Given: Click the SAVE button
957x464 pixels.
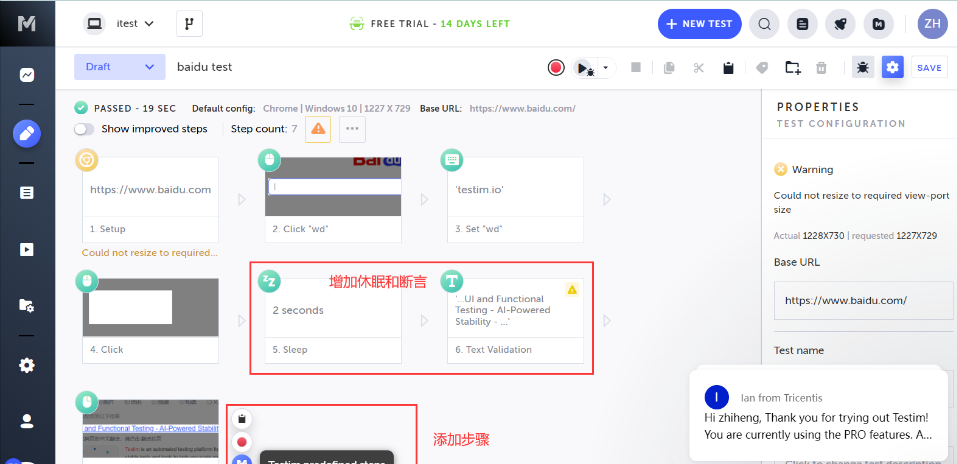Looking at the screenshot, I should [929, 67].
